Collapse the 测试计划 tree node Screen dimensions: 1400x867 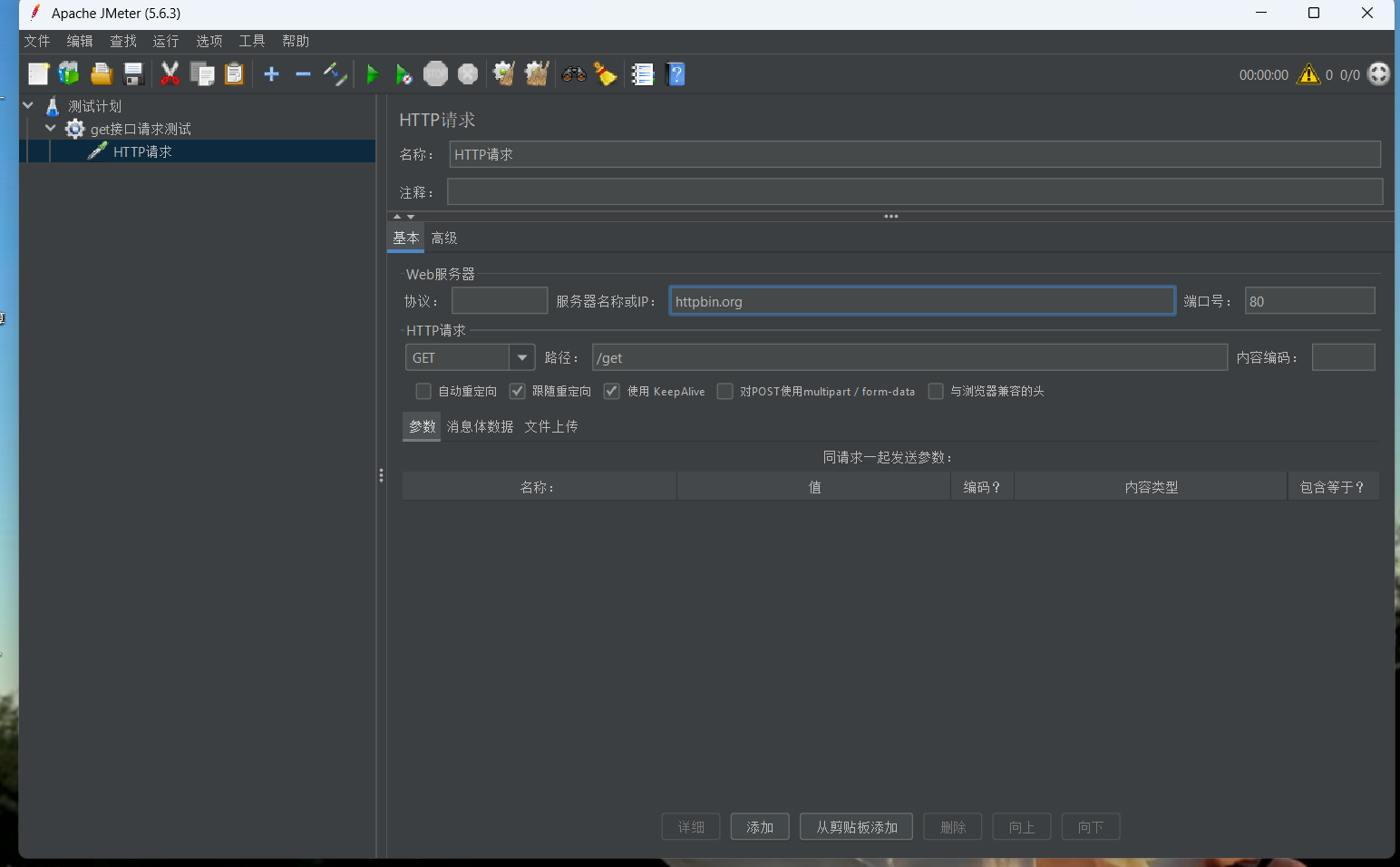[28, 105]
